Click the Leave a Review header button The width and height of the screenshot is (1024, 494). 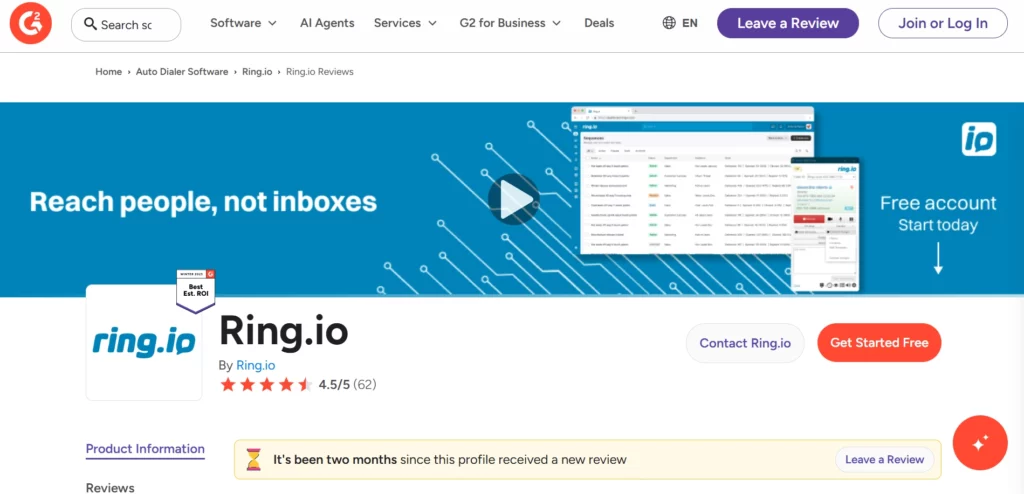[788, 24]
